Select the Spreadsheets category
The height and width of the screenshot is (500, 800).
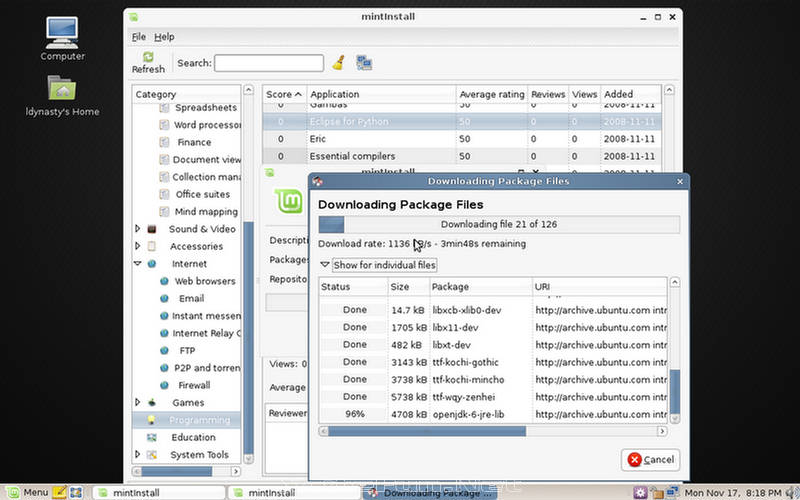[206, 108]
